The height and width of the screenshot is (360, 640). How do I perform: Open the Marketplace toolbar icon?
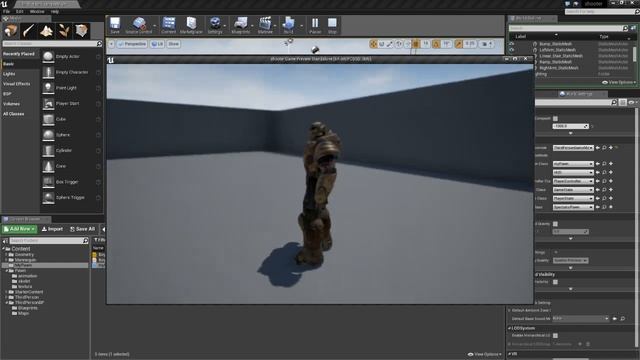click(191, 25)
